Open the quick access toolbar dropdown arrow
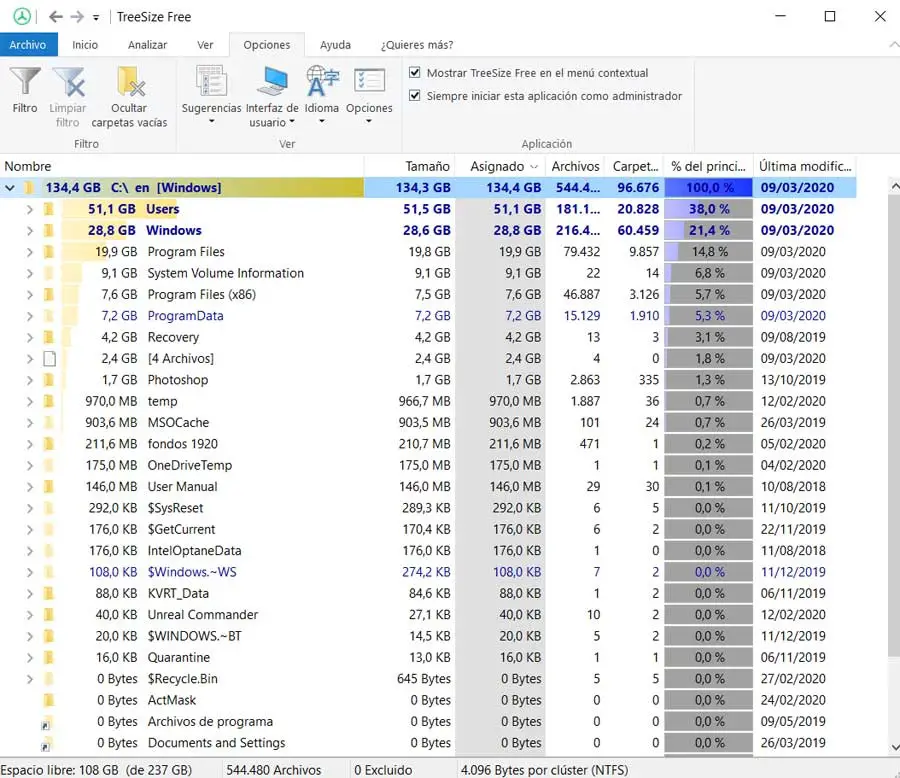 [x=96, y=18]
